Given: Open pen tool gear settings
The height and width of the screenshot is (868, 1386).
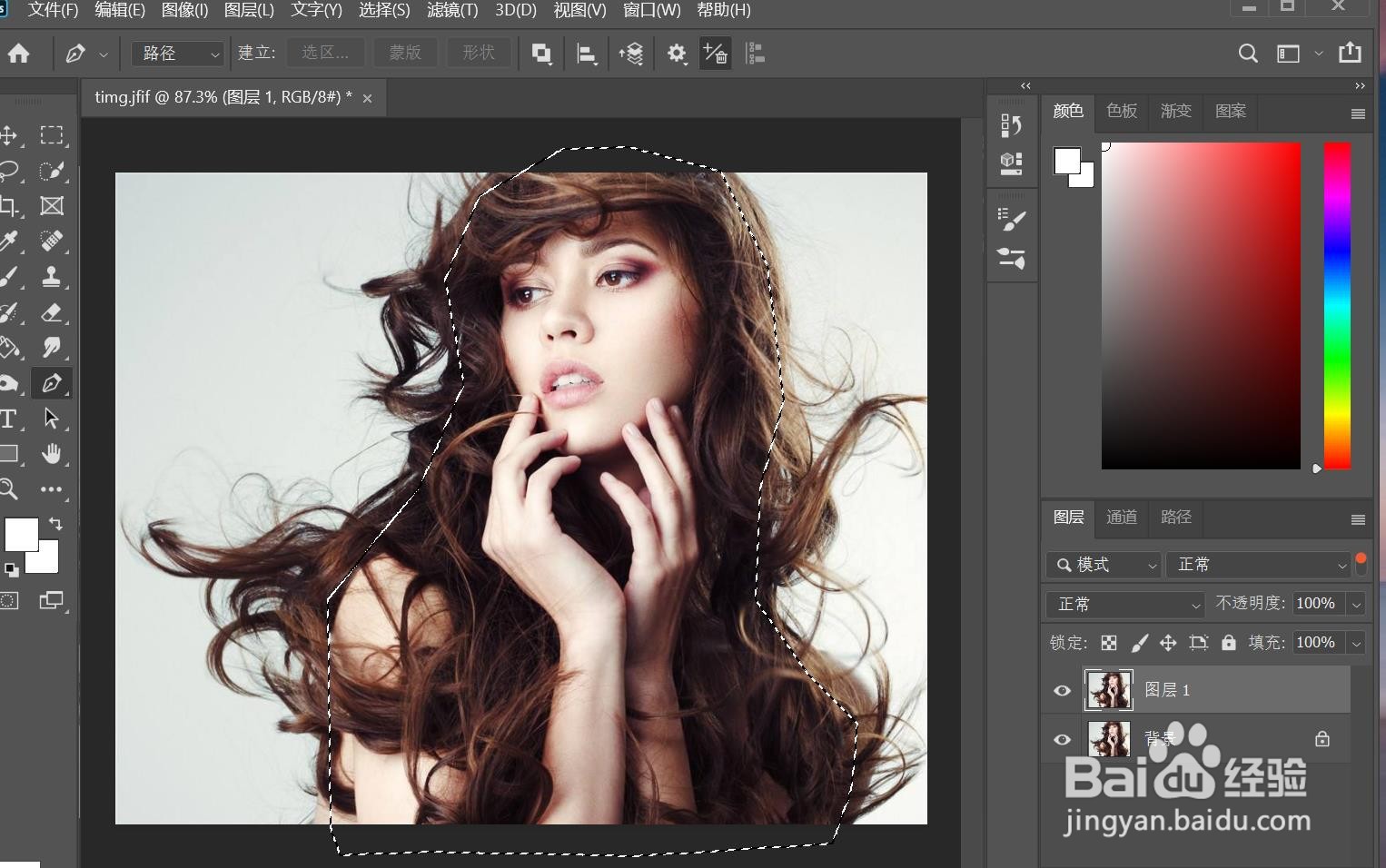Looking at the screenshot, I should [x=677, y=54].
